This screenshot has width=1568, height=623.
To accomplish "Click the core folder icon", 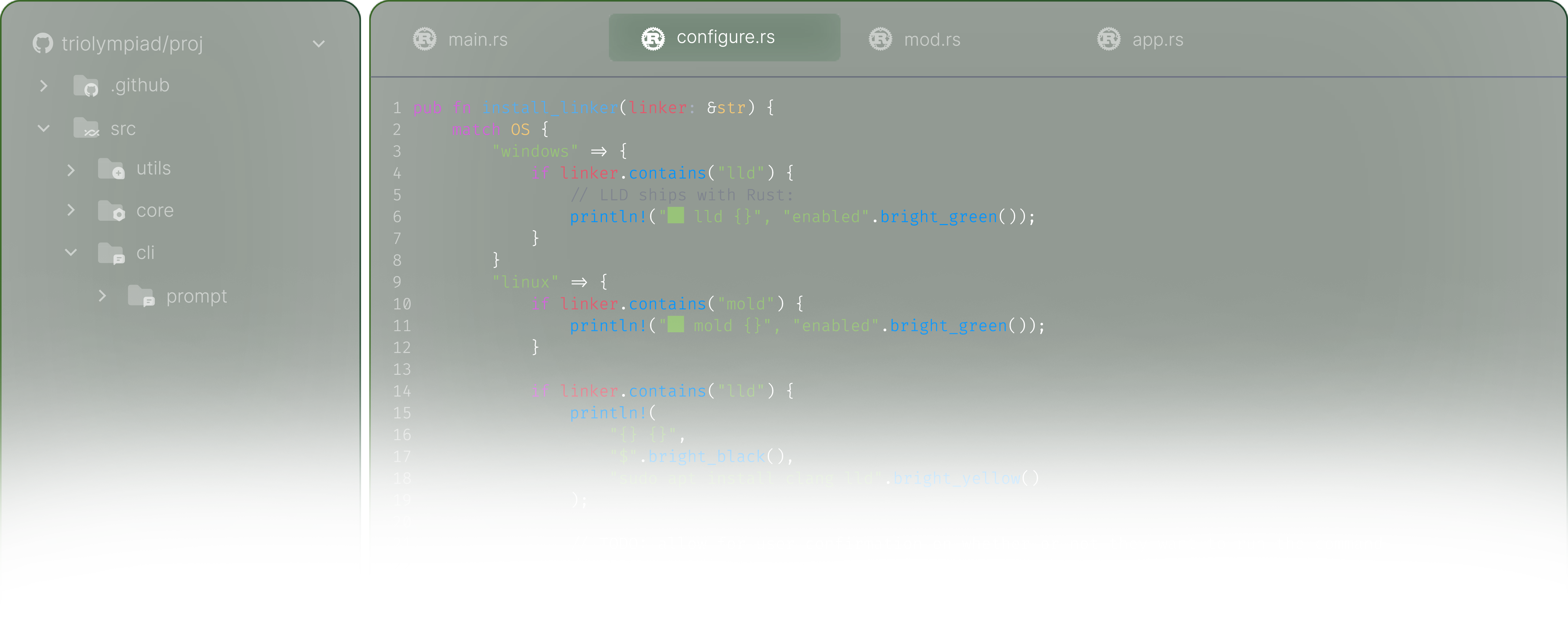I will pos(111,210).
